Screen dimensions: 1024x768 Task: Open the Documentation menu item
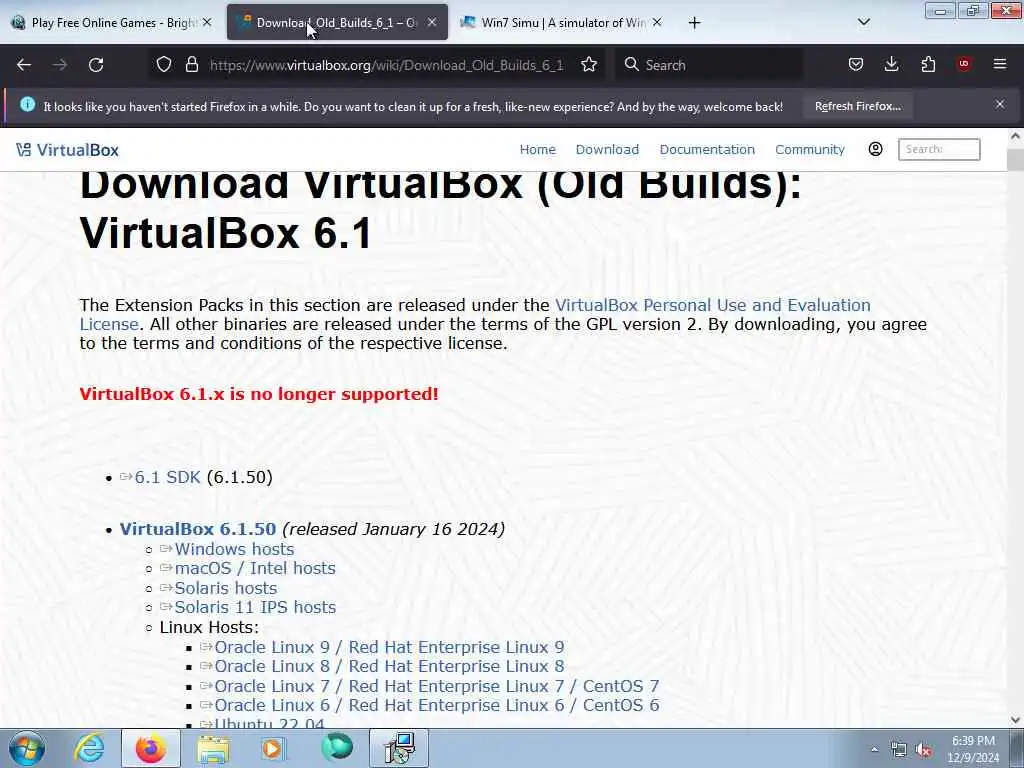pos(707,150)
